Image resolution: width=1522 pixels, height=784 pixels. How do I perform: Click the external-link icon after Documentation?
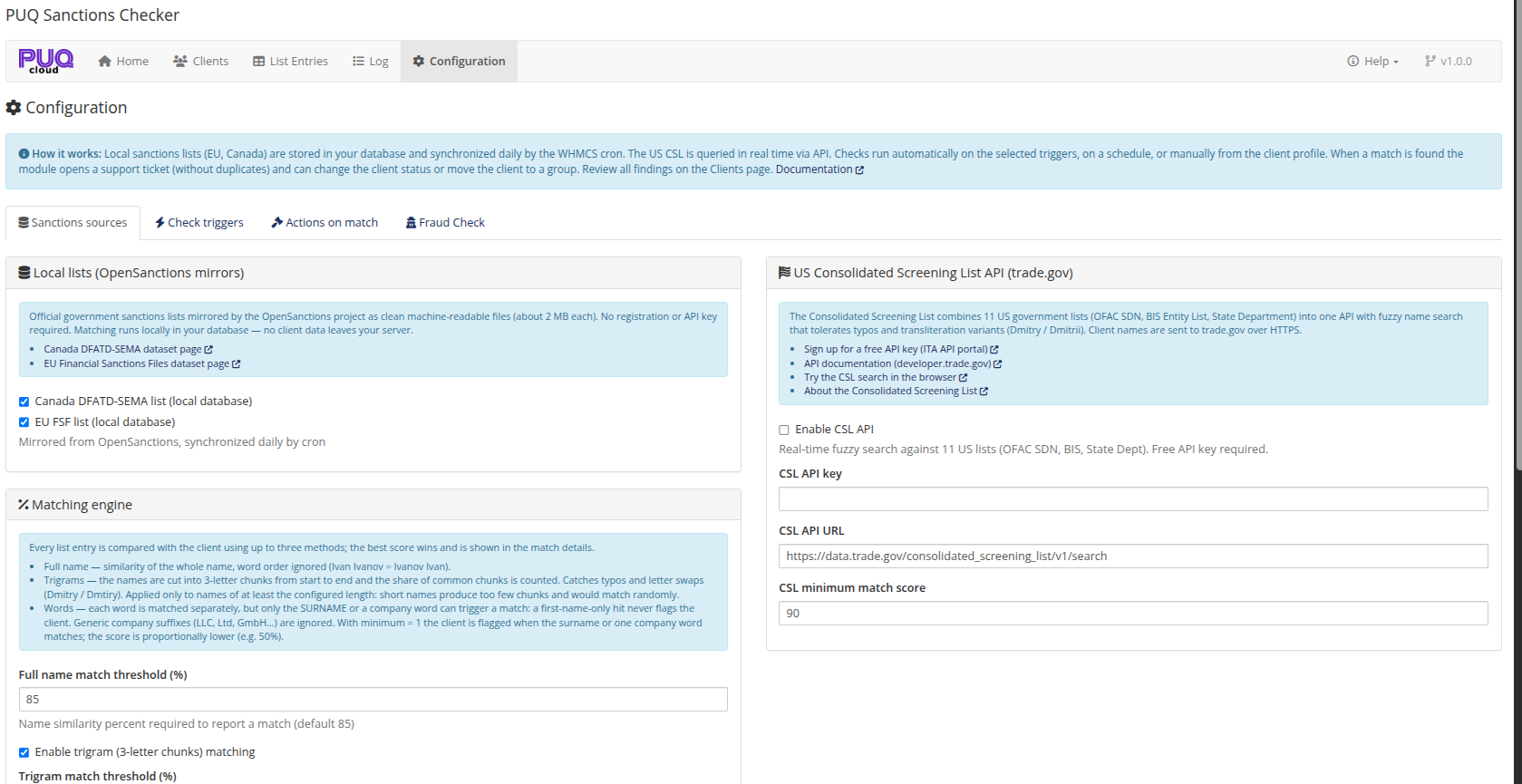pyautogui.click(x=859, y=170)
